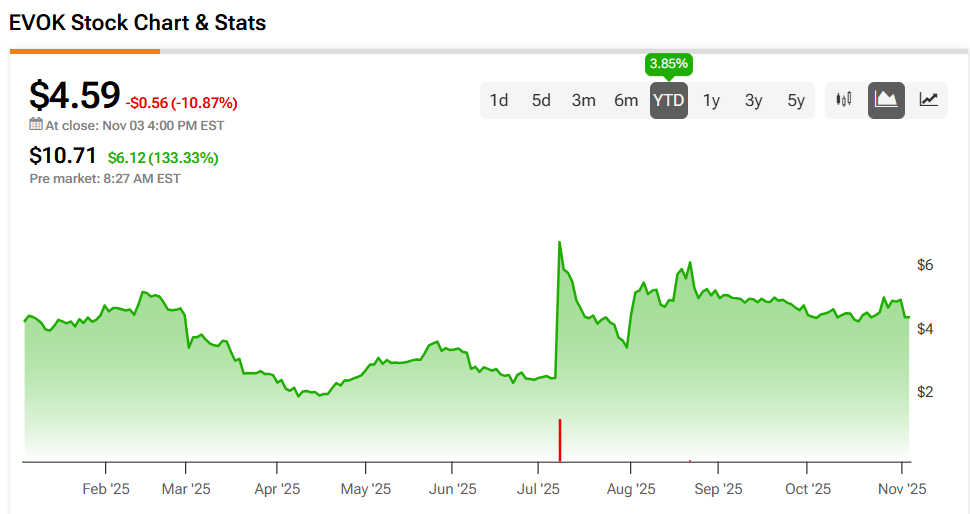Screen dimensions: 970x514
Task: Switch to candlestick chart view
Action: tap(844, 100)
